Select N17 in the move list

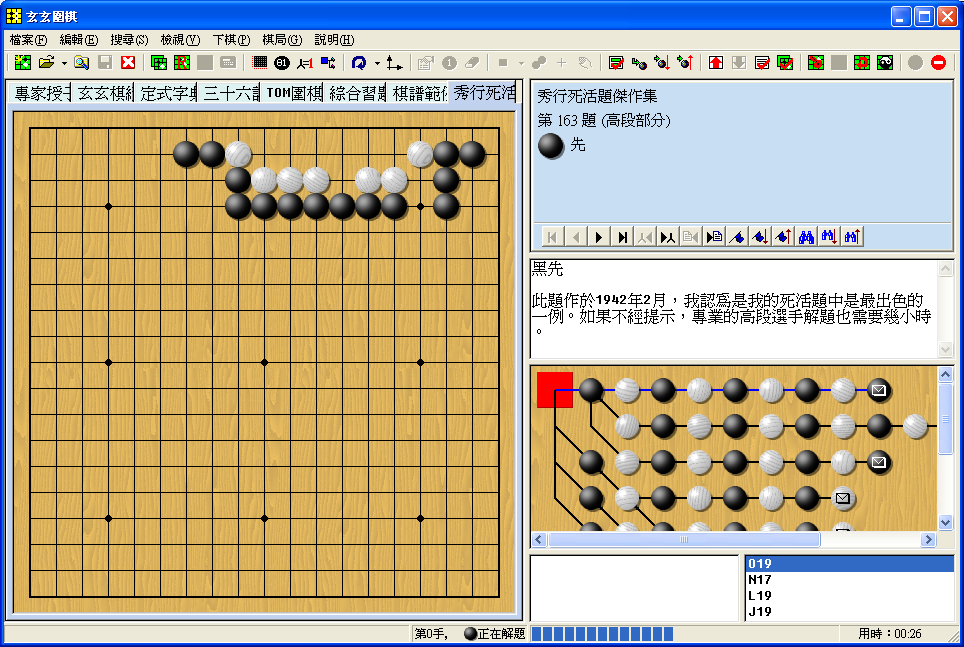760,580
